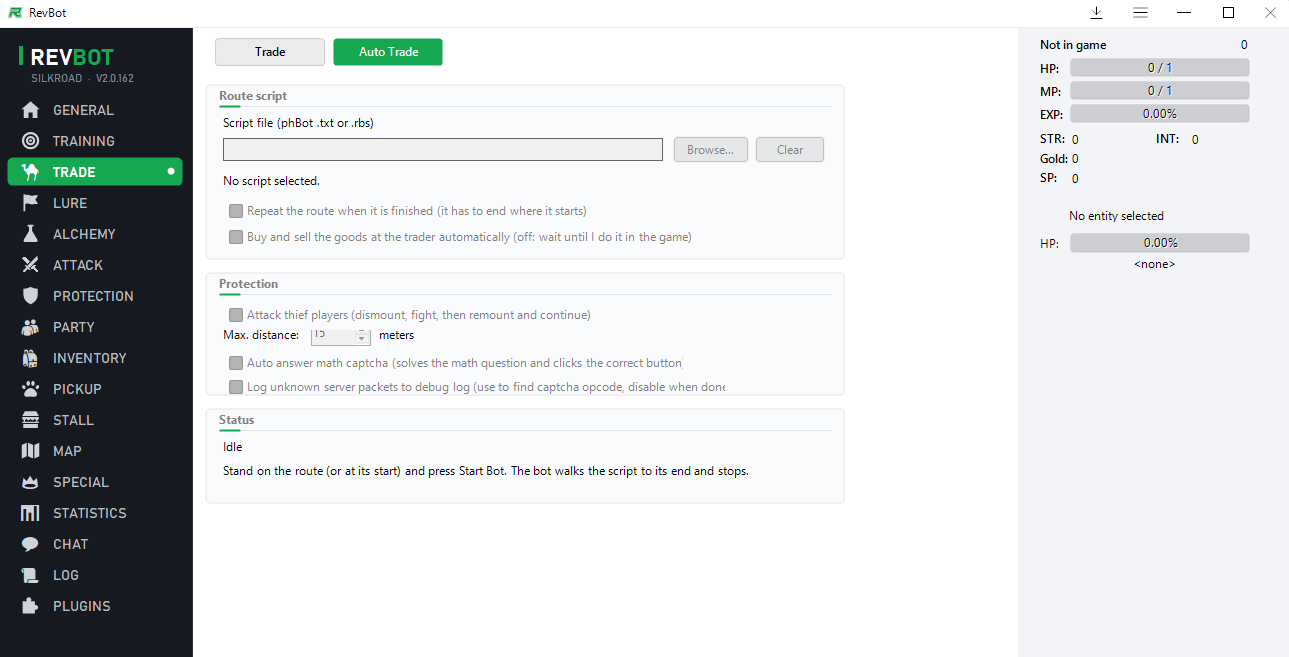Click the Training target icon
This screenshot has height=657, width=1289.
(31, 141)
